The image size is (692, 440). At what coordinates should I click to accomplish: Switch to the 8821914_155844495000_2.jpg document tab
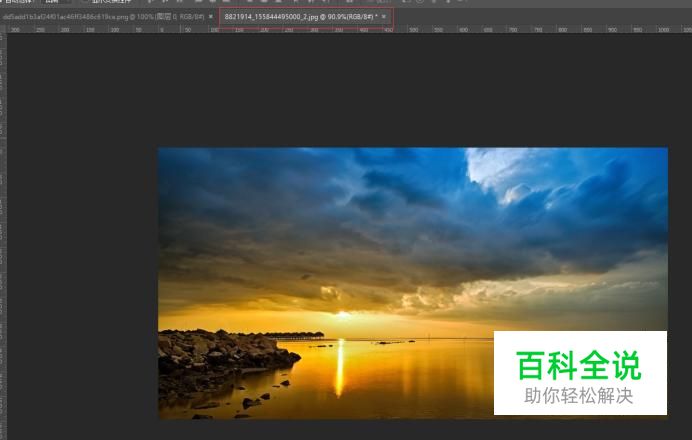coord(301,17)
